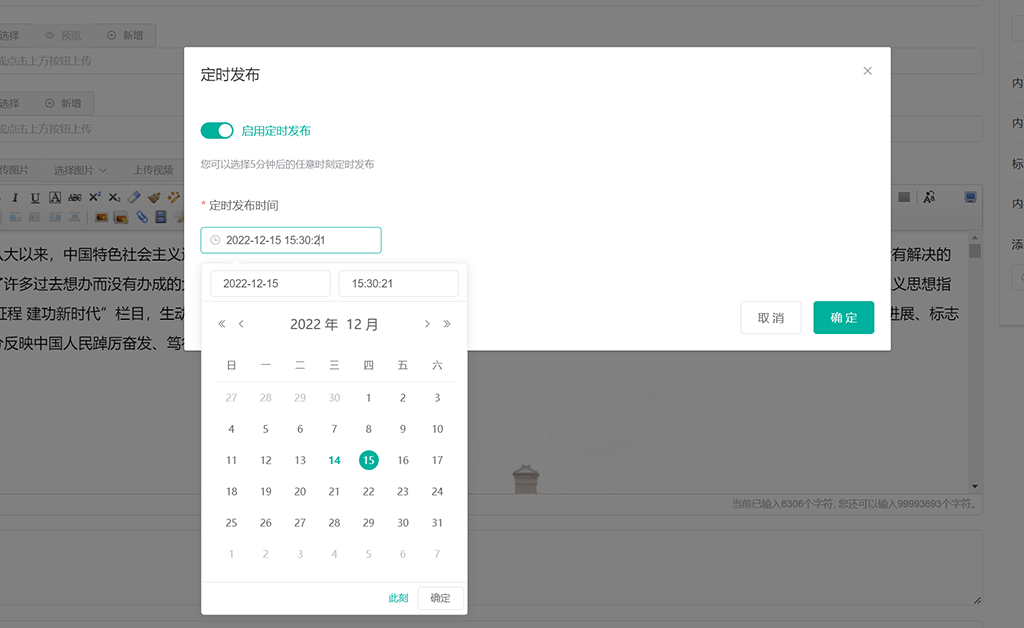
Task: Select the eraser clear-format icon
Action: tap(134, 197)
